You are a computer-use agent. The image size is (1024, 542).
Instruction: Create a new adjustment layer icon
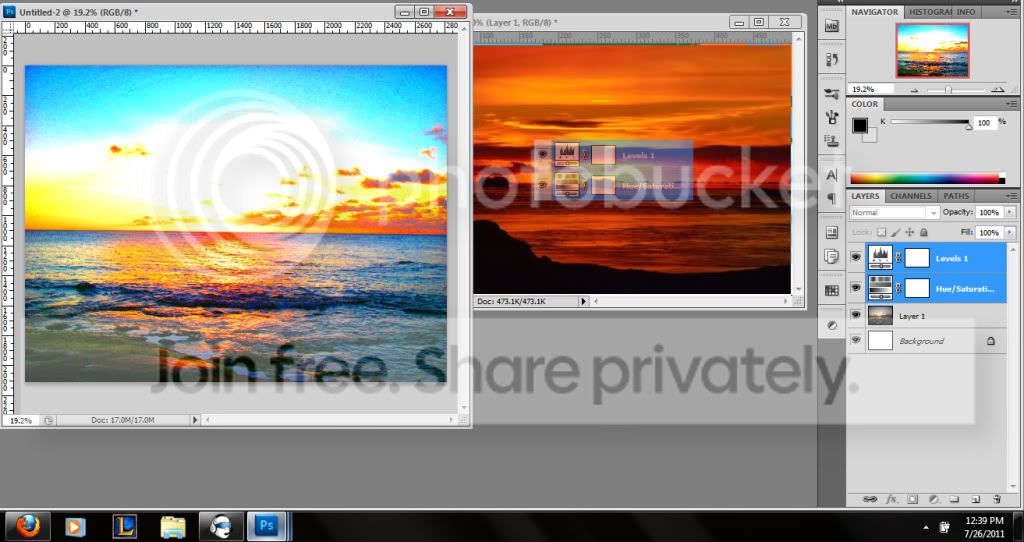[934, 499]
